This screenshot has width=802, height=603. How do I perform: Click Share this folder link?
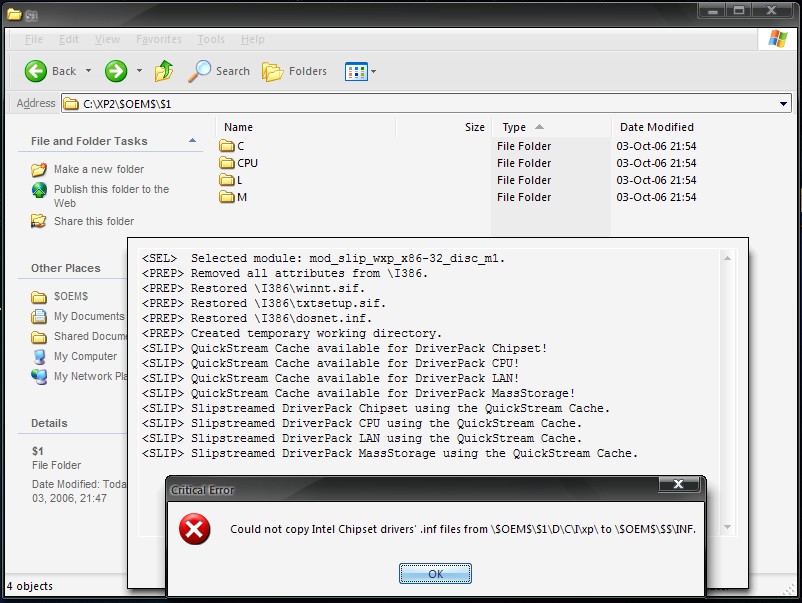coord(93,221)
